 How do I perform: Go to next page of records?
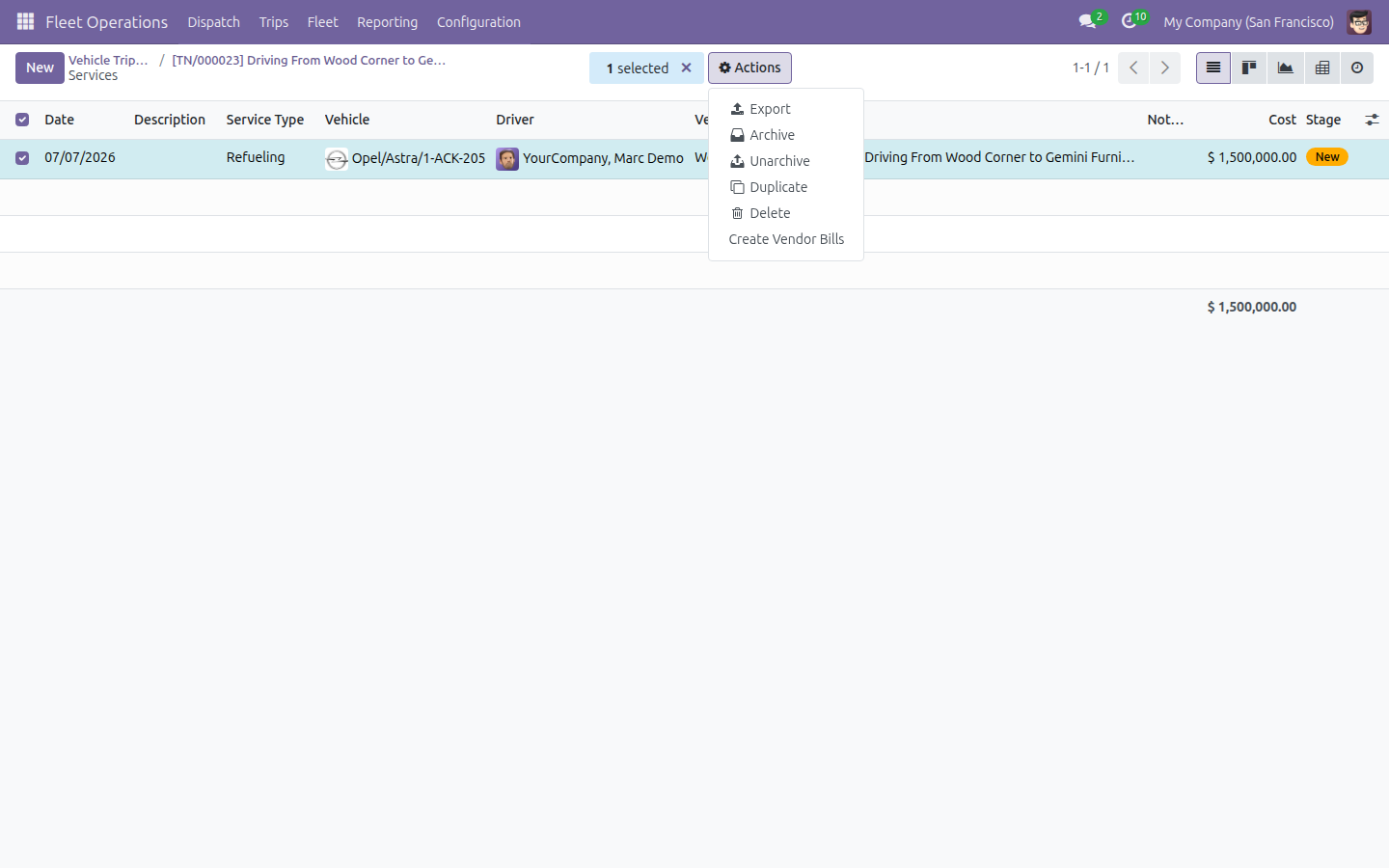coord(1165,68)
